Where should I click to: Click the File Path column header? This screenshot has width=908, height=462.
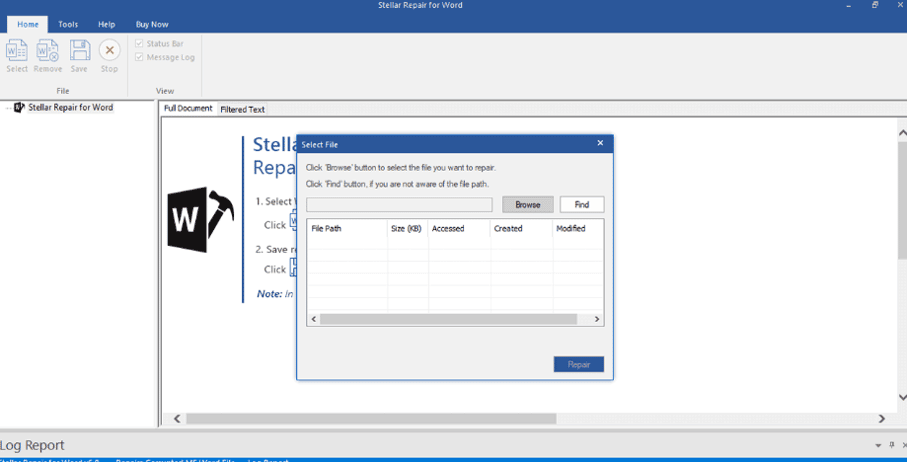(347, 229)
